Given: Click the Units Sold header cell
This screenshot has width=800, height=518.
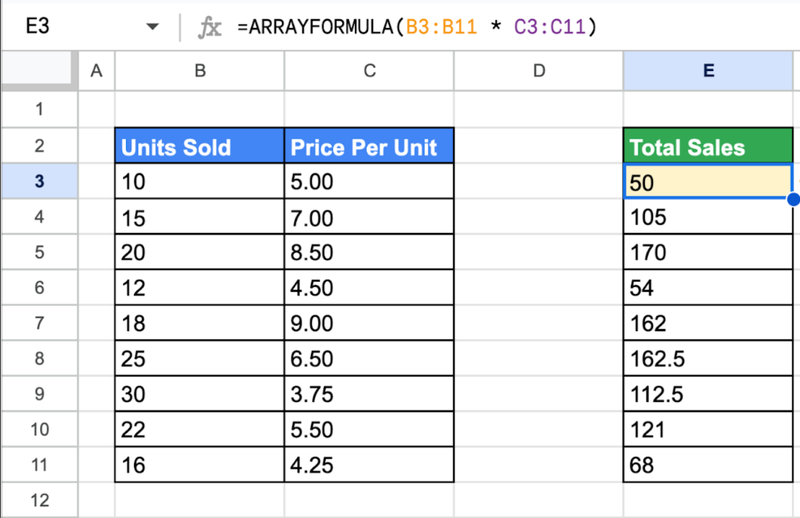Looking at the screenshot, I should (x=199, y=146).
